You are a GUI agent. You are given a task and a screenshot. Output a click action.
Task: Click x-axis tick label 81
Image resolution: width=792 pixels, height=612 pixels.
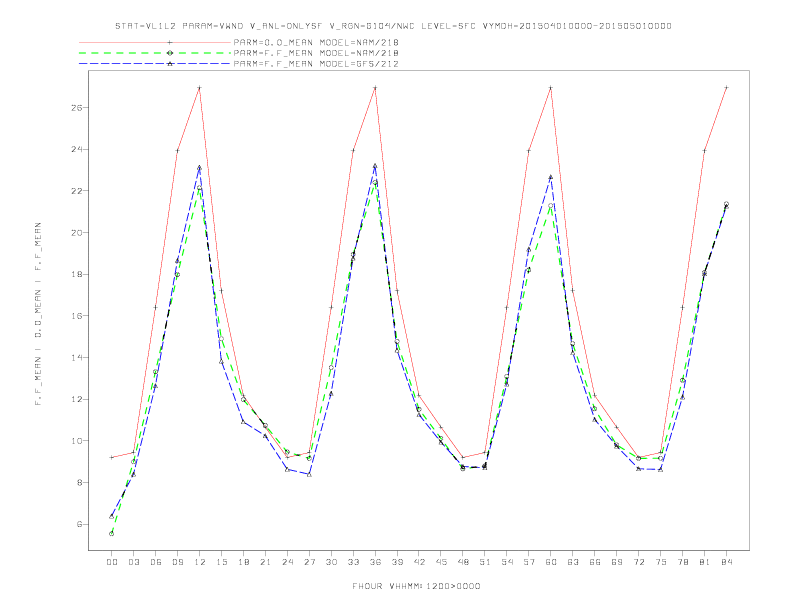click(705, 562)
